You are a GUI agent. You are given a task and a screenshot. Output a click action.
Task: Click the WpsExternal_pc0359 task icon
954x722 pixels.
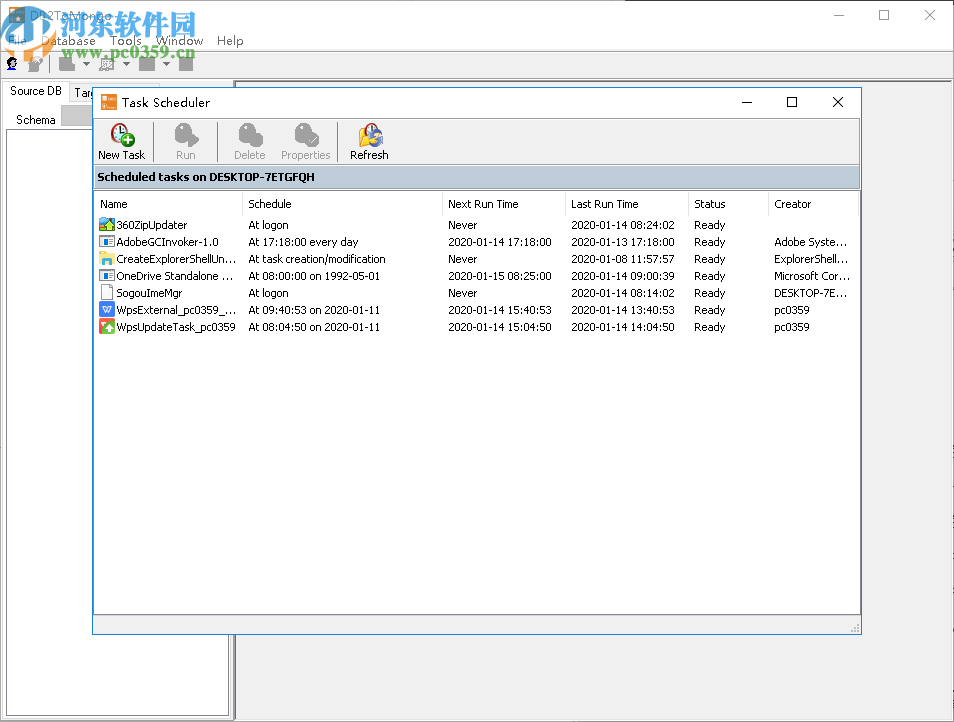(x=105, y=310)
